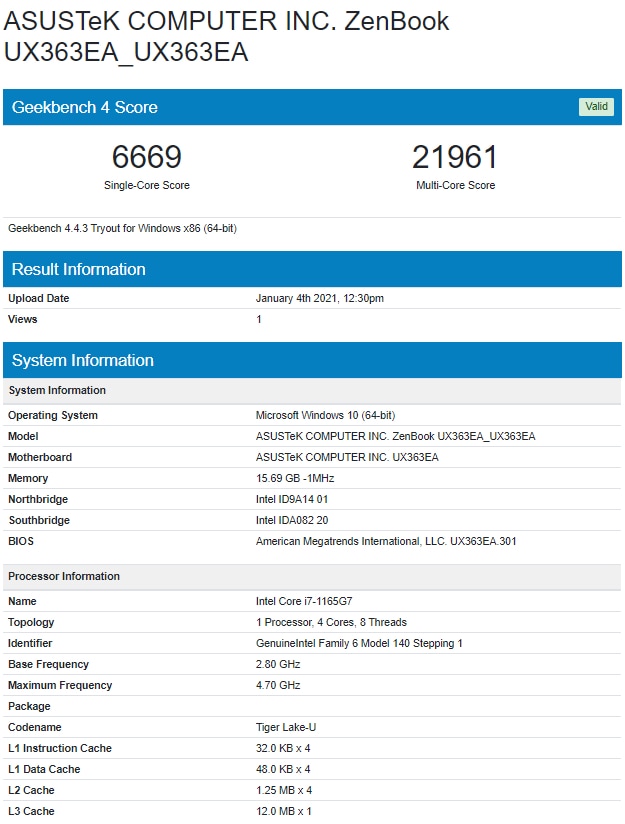Click the L3 Cache label

point(31,811)
